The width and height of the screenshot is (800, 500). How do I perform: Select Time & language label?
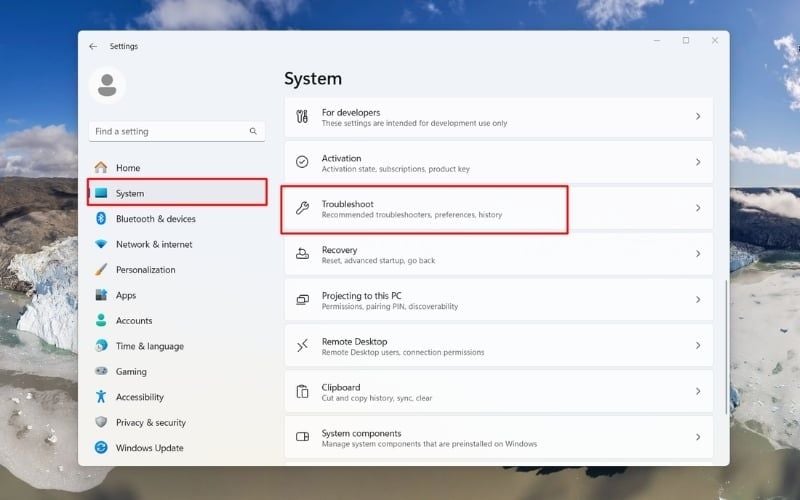(x=149, y=346)
